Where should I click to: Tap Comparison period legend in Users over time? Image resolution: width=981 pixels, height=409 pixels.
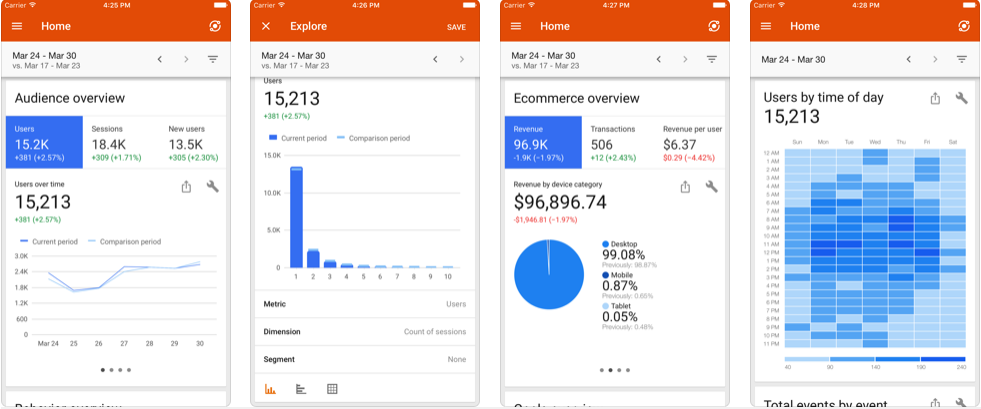point(124,241)
